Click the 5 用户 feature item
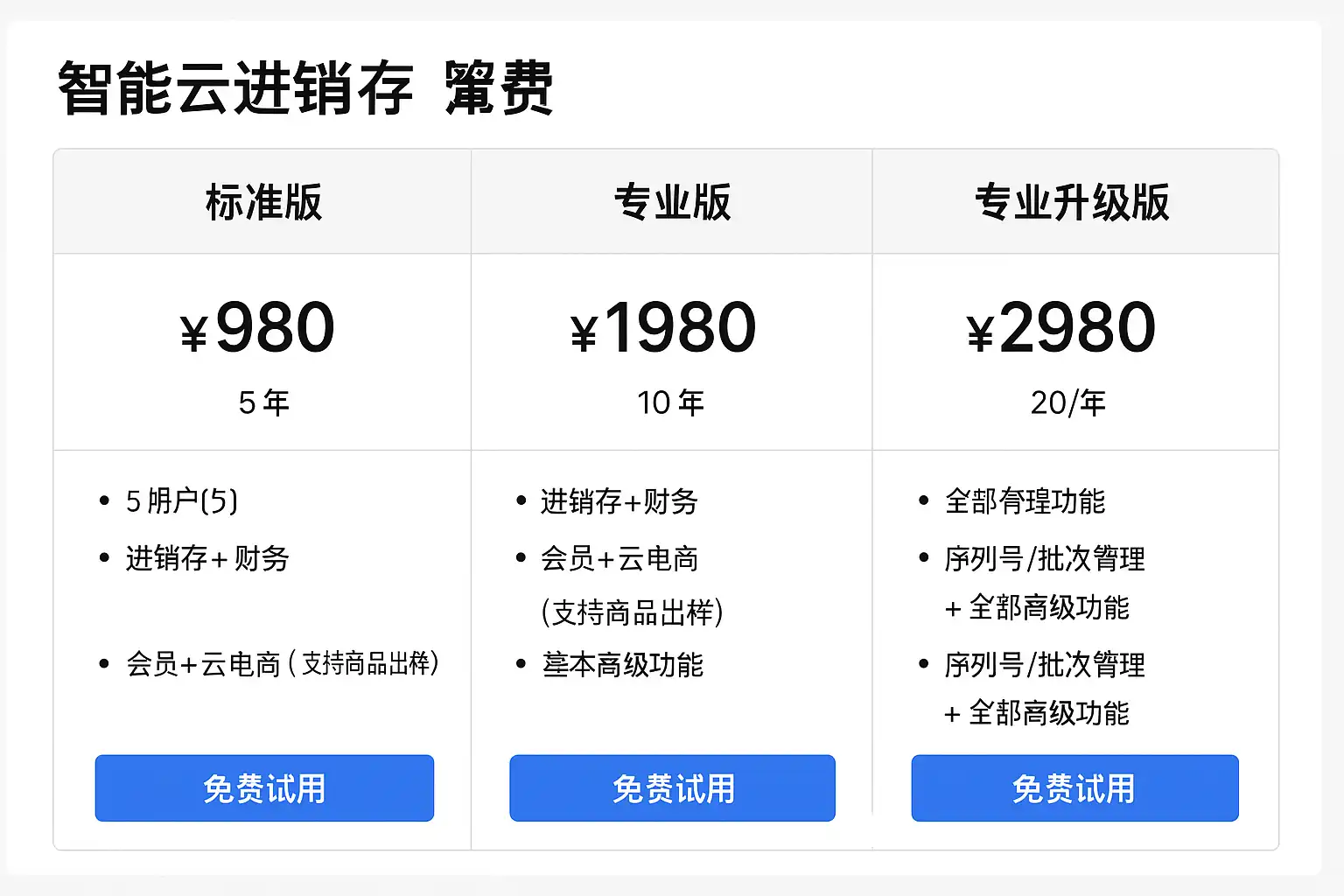 181,501
